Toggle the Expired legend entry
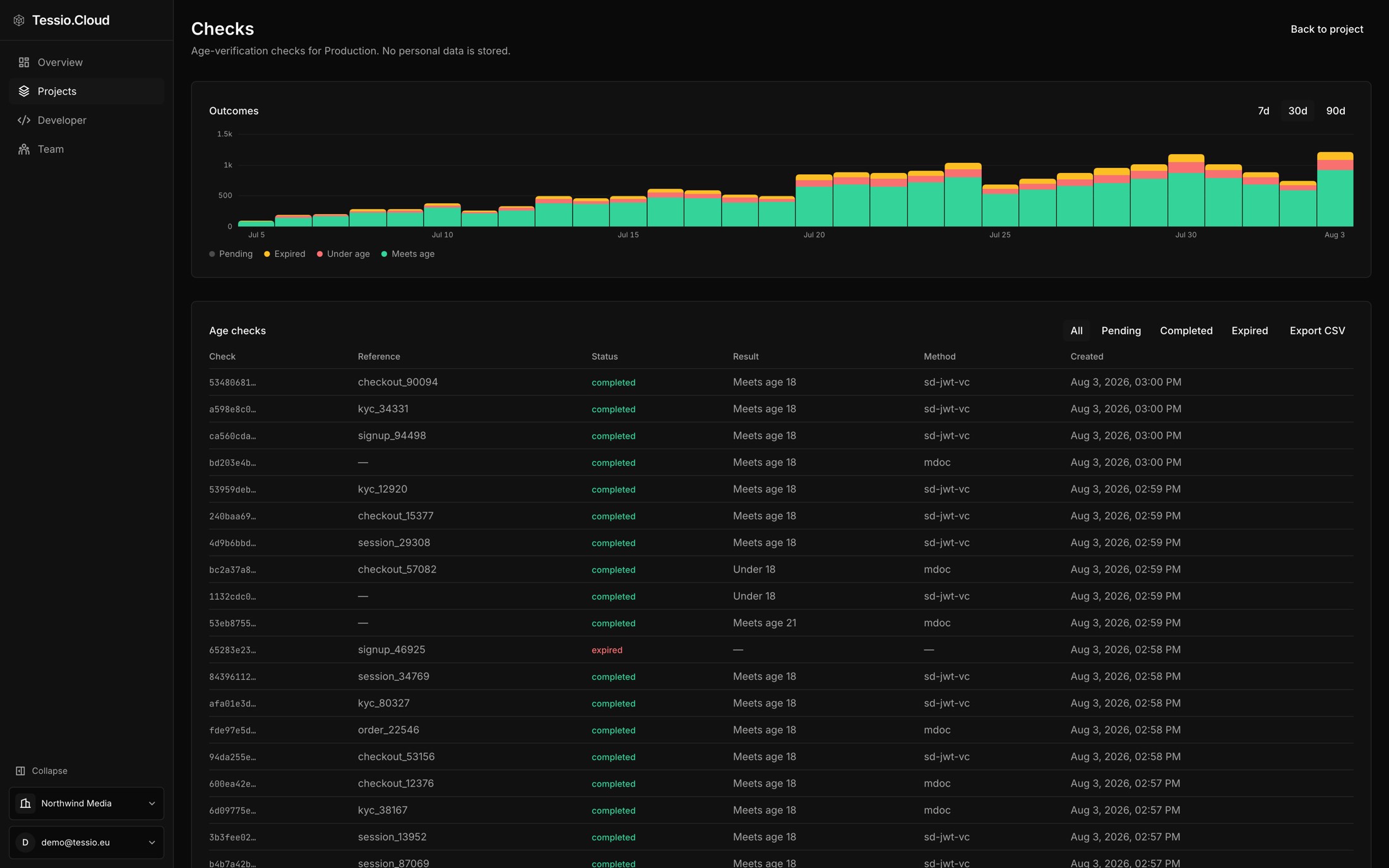Screen dimensions: 1389x868 click(x=285, y=254)
